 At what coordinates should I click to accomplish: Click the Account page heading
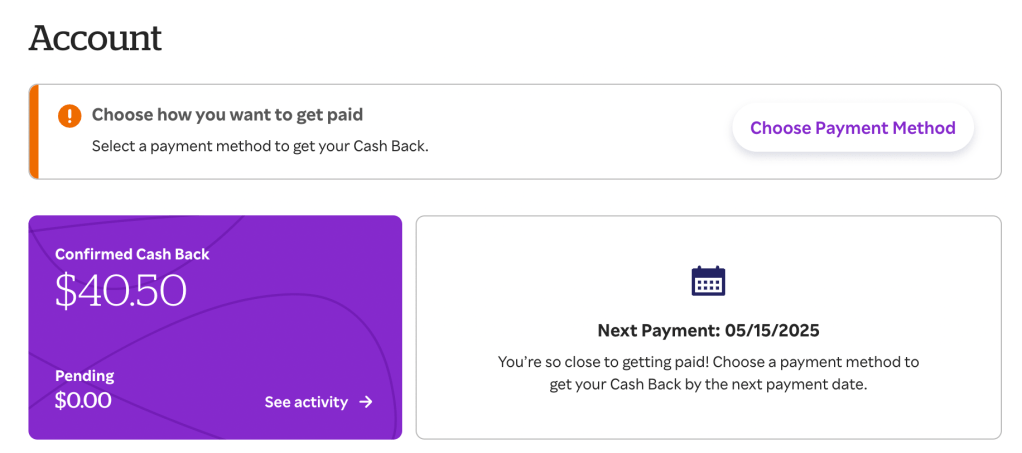[95, 38]
